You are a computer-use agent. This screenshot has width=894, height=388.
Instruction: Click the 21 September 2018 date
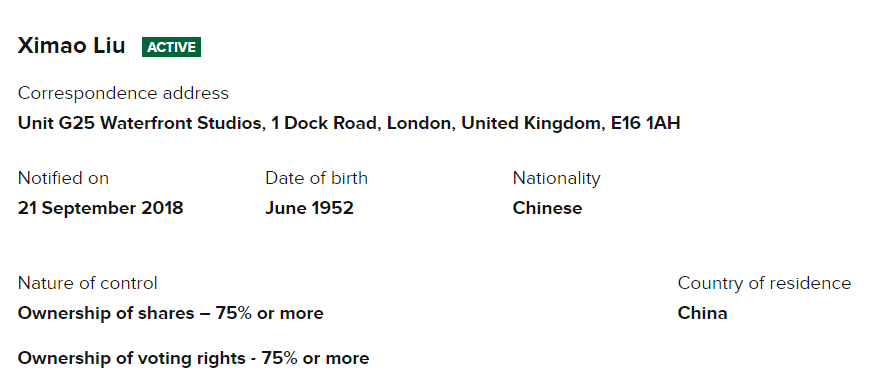pos(100,208)
